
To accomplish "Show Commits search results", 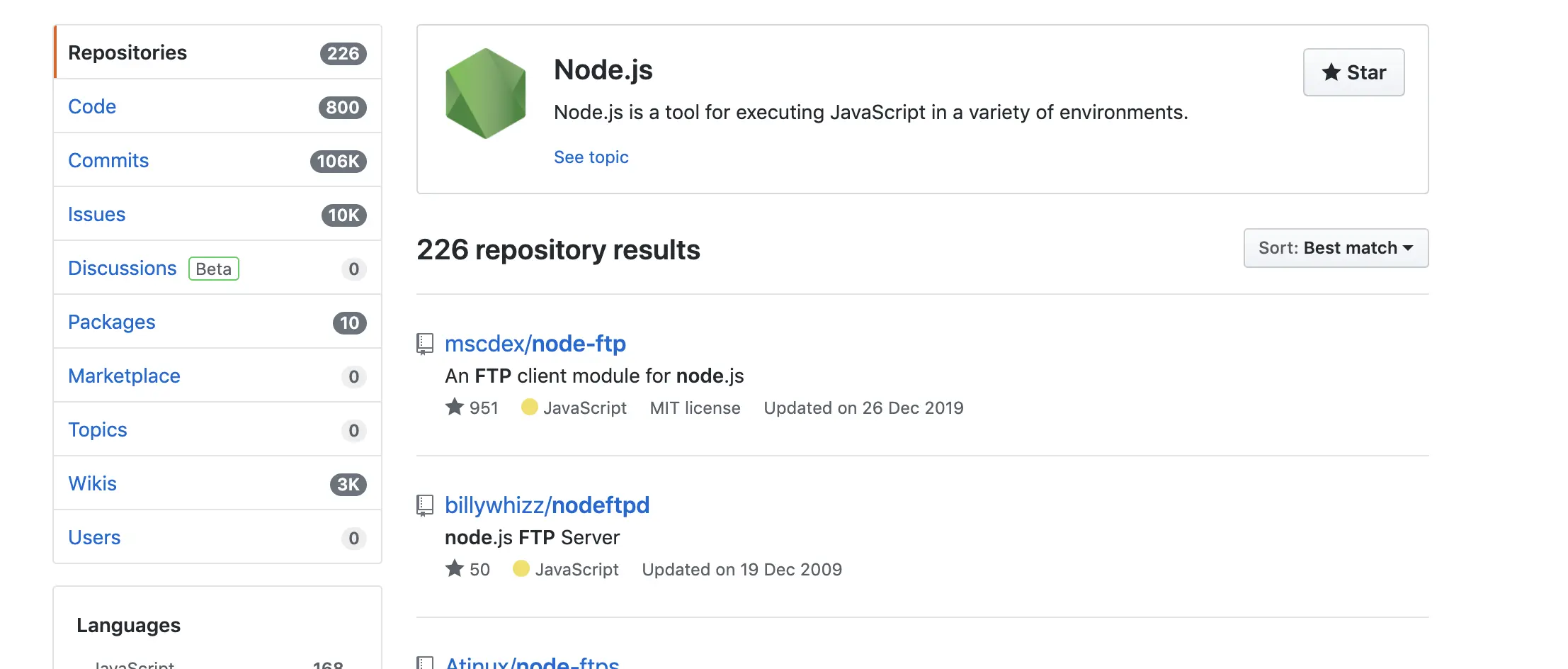I will pos(108,160).
